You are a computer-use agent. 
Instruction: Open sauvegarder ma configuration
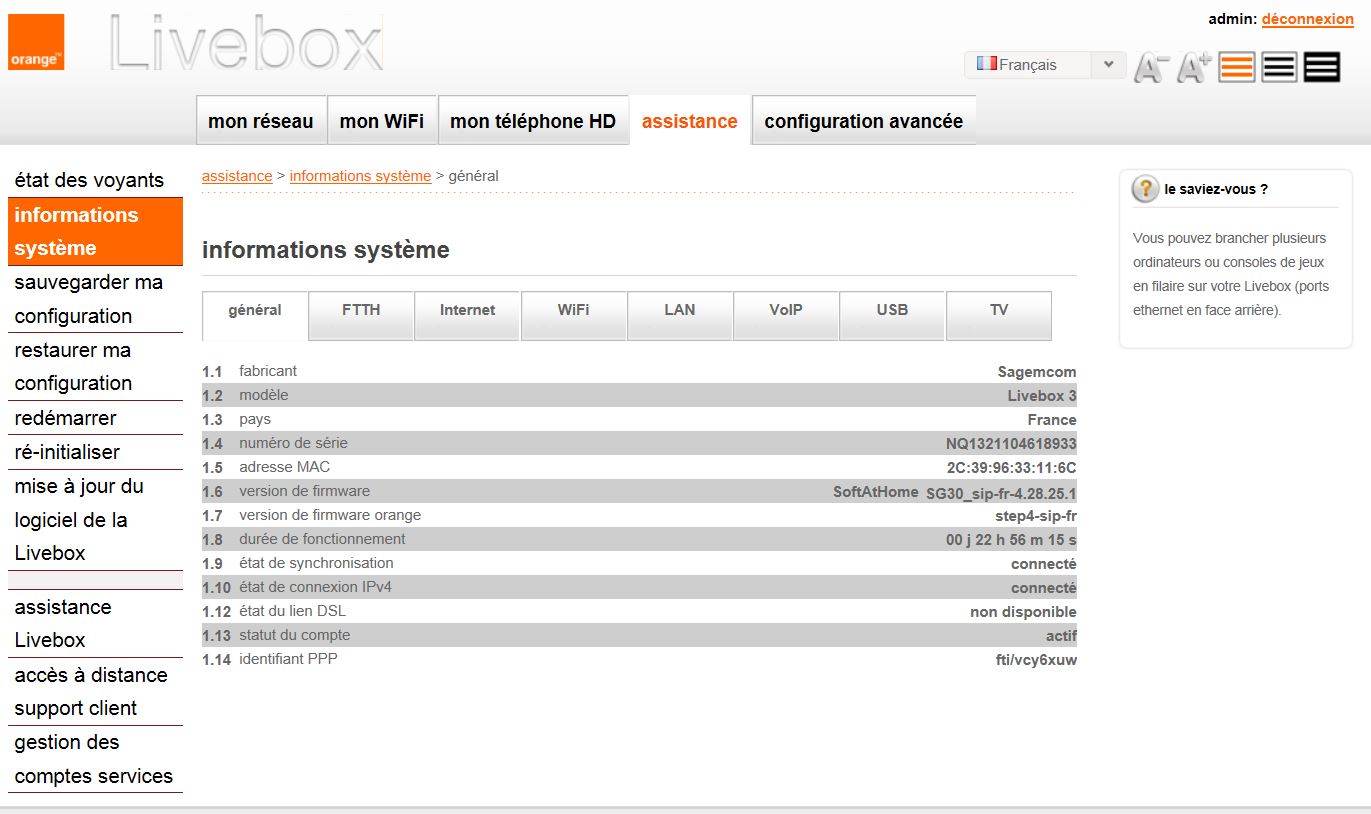pyautogui.click(x=95, y=299)
